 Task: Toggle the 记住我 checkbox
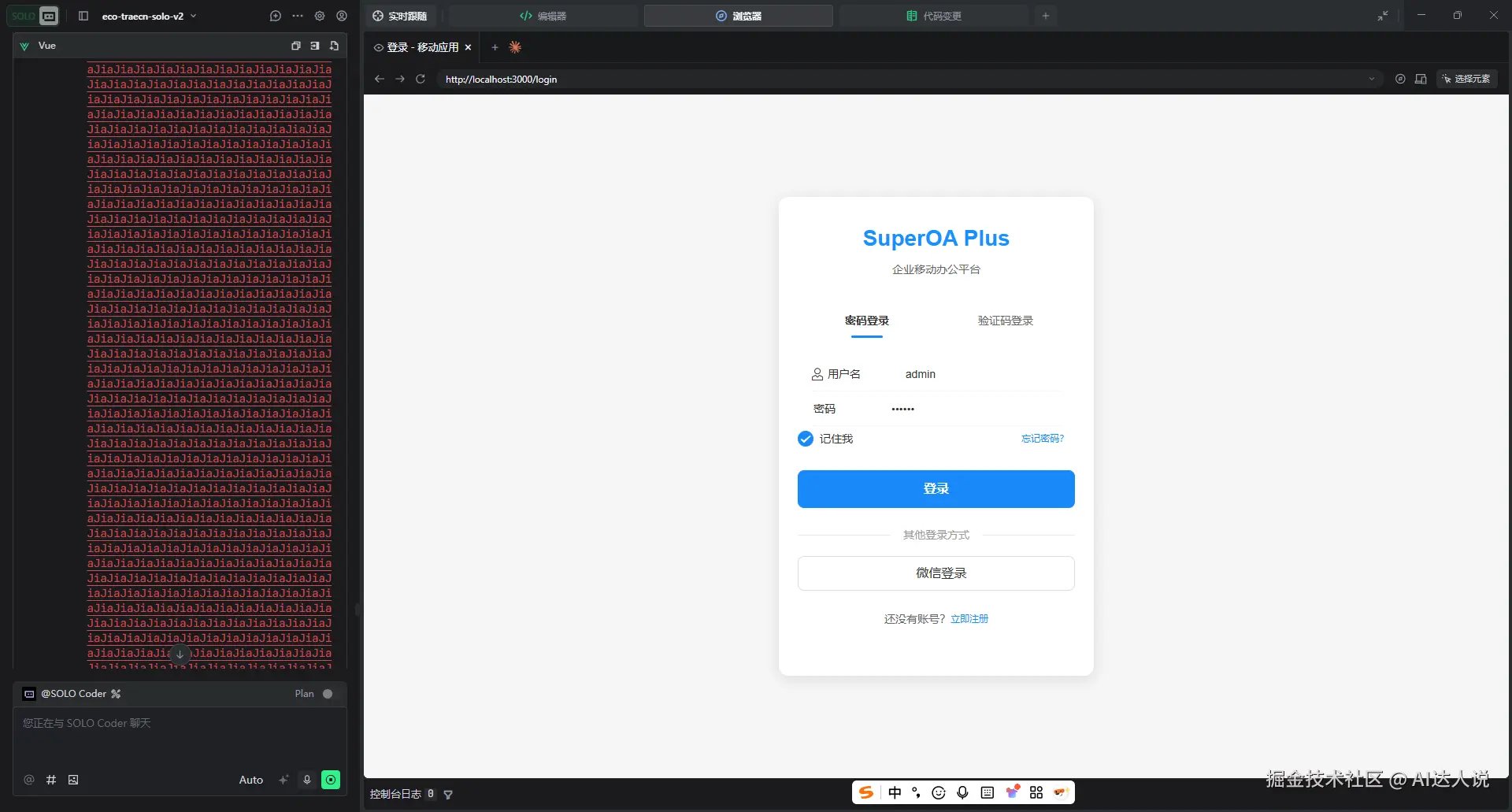click(805, 439)
